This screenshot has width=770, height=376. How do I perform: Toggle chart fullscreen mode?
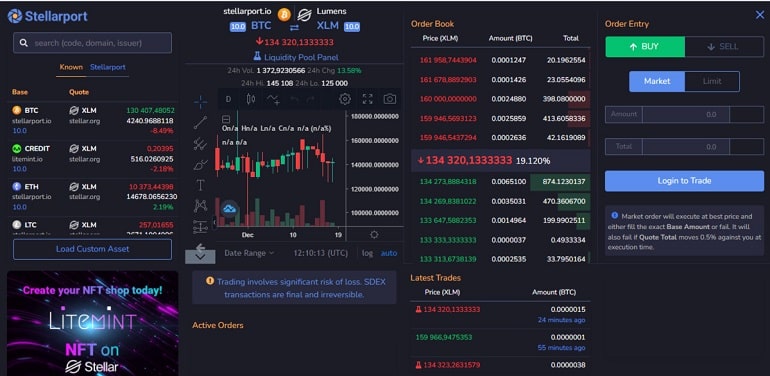[367, 99]
